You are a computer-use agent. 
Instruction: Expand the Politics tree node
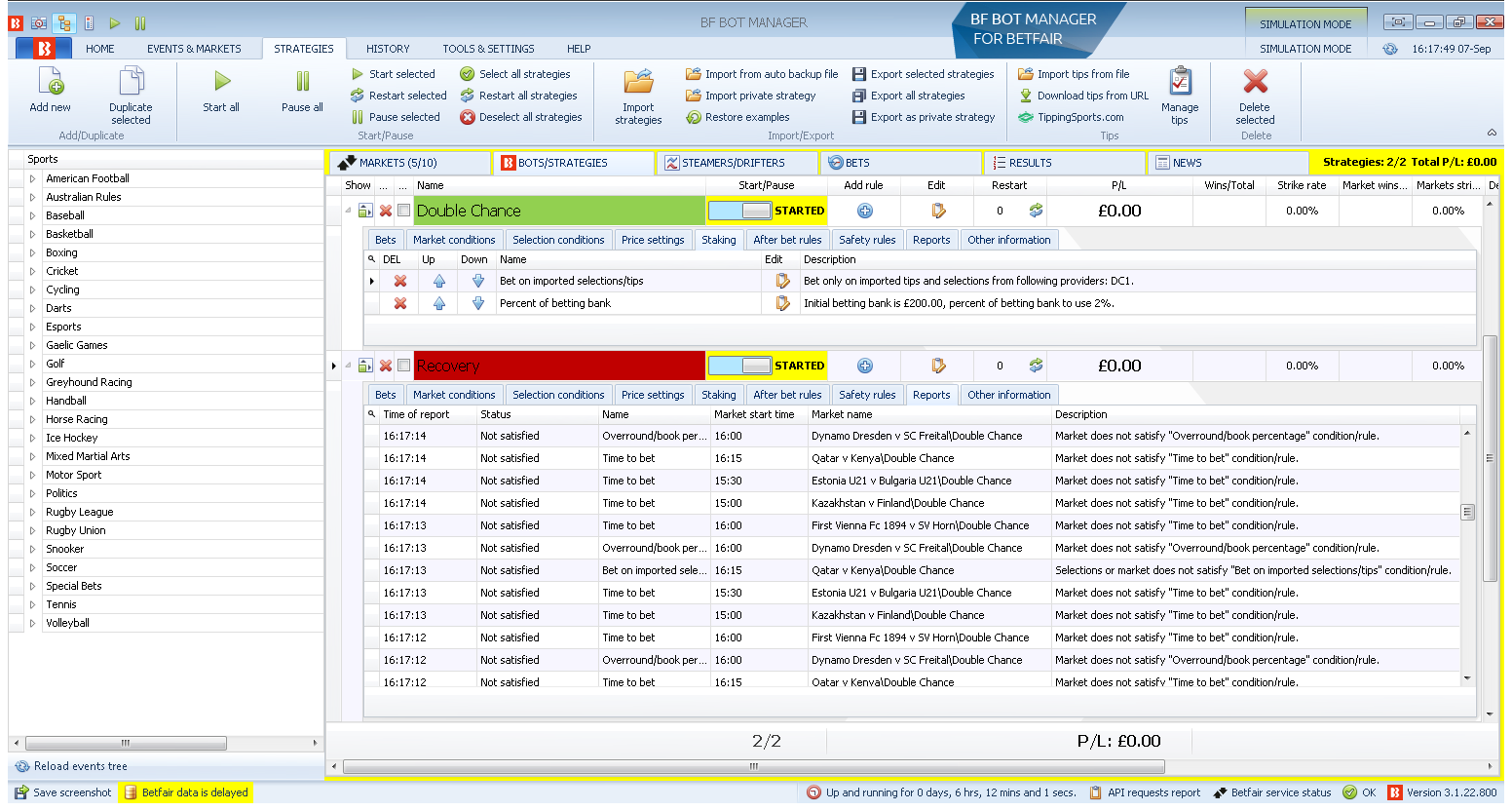click(x=32, y=493)
